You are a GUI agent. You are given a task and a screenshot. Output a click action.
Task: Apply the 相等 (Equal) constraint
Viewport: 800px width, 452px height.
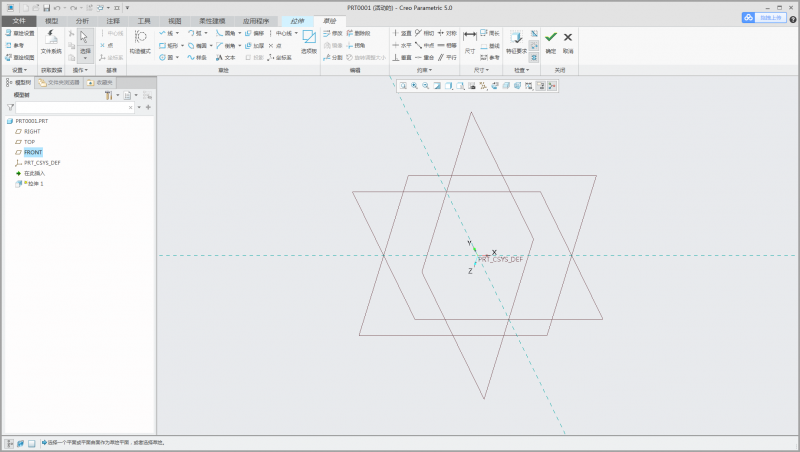[x=447, y=45]
